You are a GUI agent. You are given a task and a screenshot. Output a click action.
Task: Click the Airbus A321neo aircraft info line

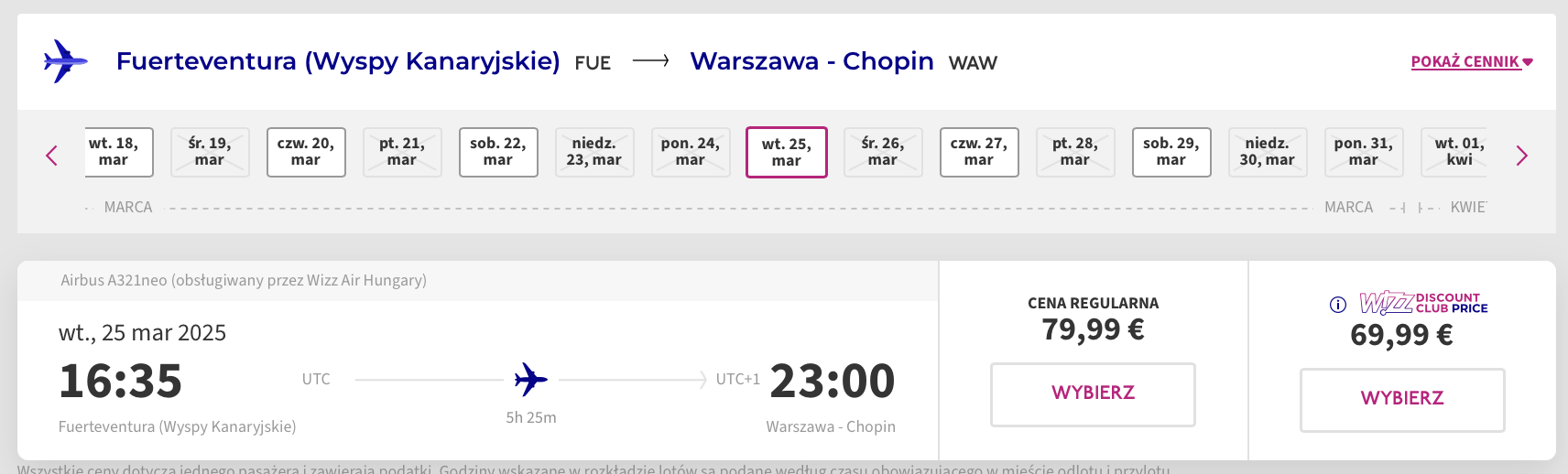(x=244, y=281)
